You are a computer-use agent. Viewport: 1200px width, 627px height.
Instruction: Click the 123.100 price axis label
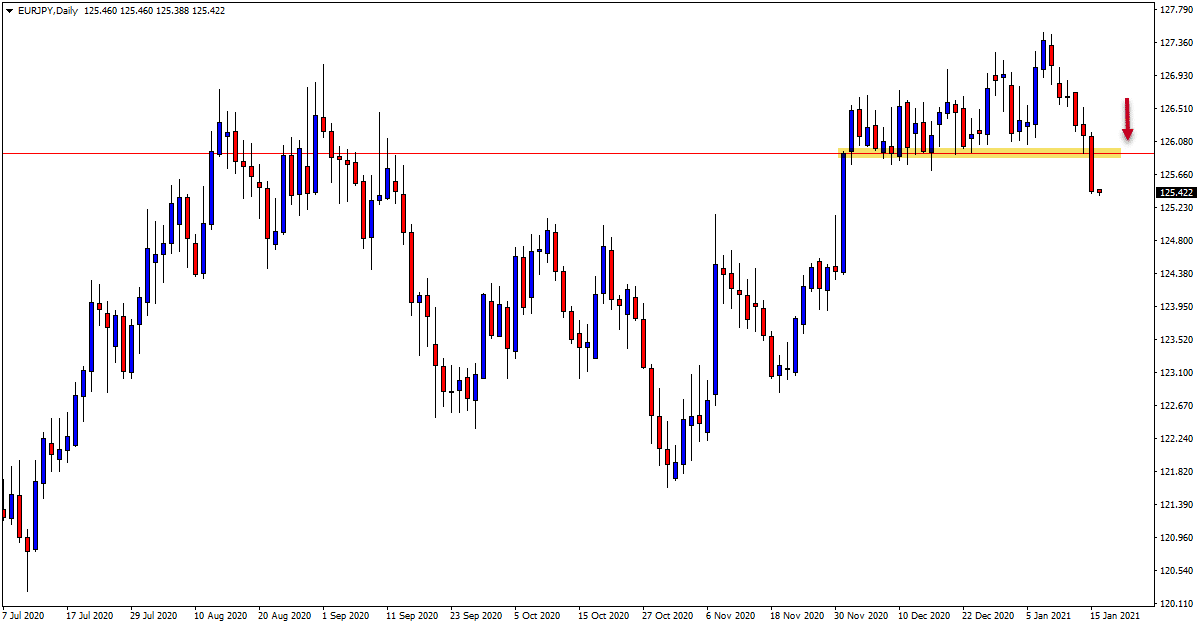tap(1176, 373)
